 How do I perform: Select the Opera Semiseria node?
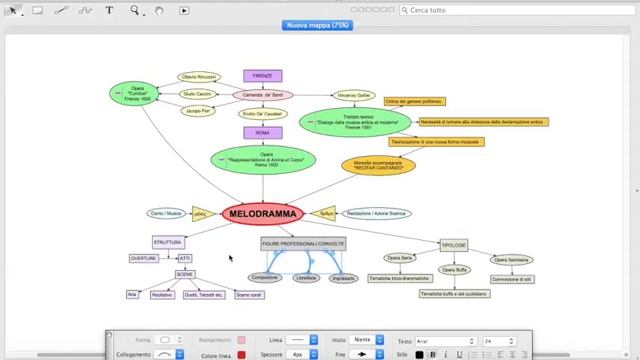(x=511, y=260)
